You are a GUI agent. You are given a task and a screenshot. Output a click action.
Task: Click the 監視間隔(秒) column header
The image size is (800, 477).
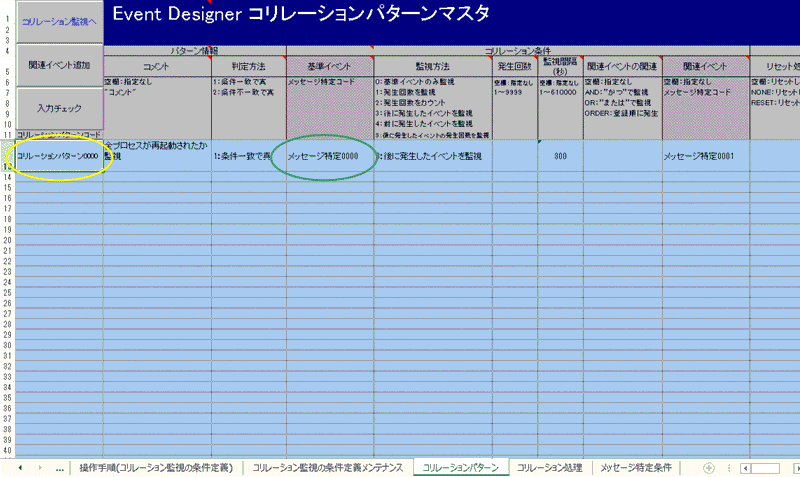tap(560, 66)
